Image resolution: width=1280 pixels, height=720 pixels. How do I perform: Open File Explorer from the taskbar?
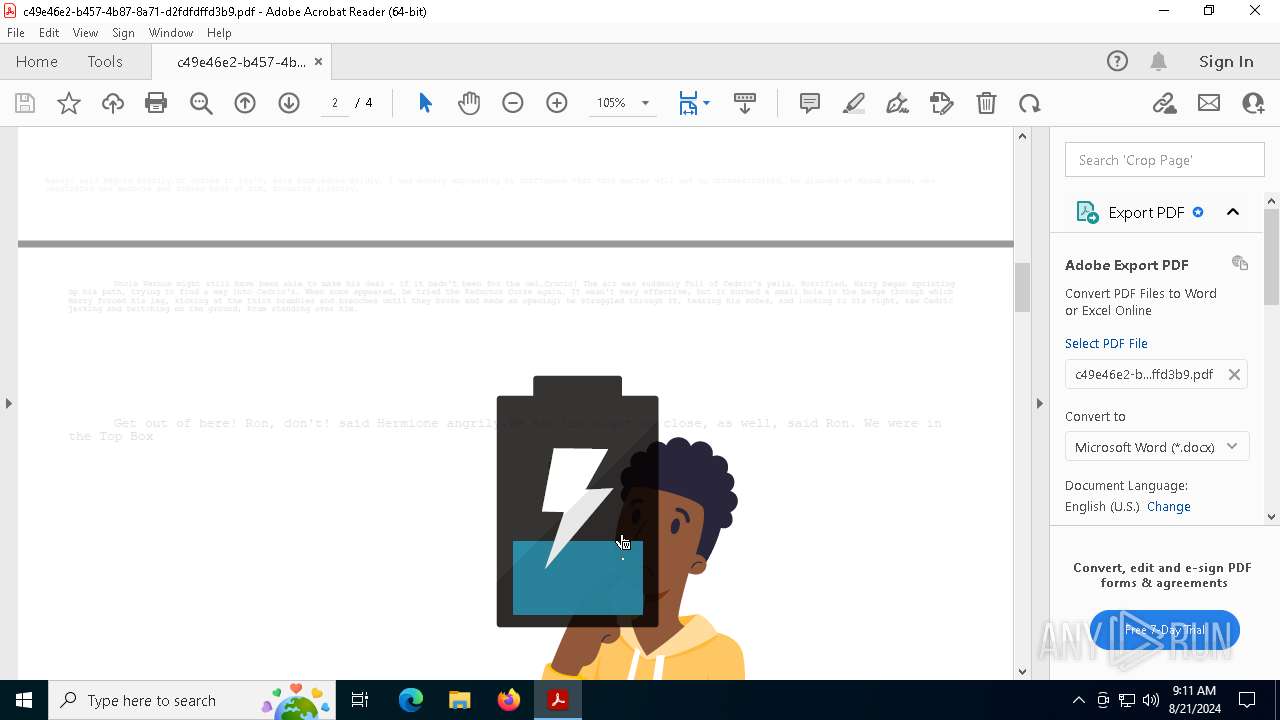pos(460,700)
